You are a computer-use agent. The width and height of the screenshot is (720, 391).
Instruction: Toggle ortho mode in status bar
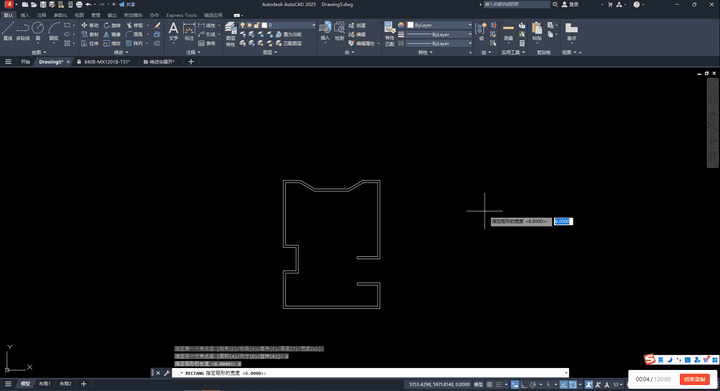[523, 385]
